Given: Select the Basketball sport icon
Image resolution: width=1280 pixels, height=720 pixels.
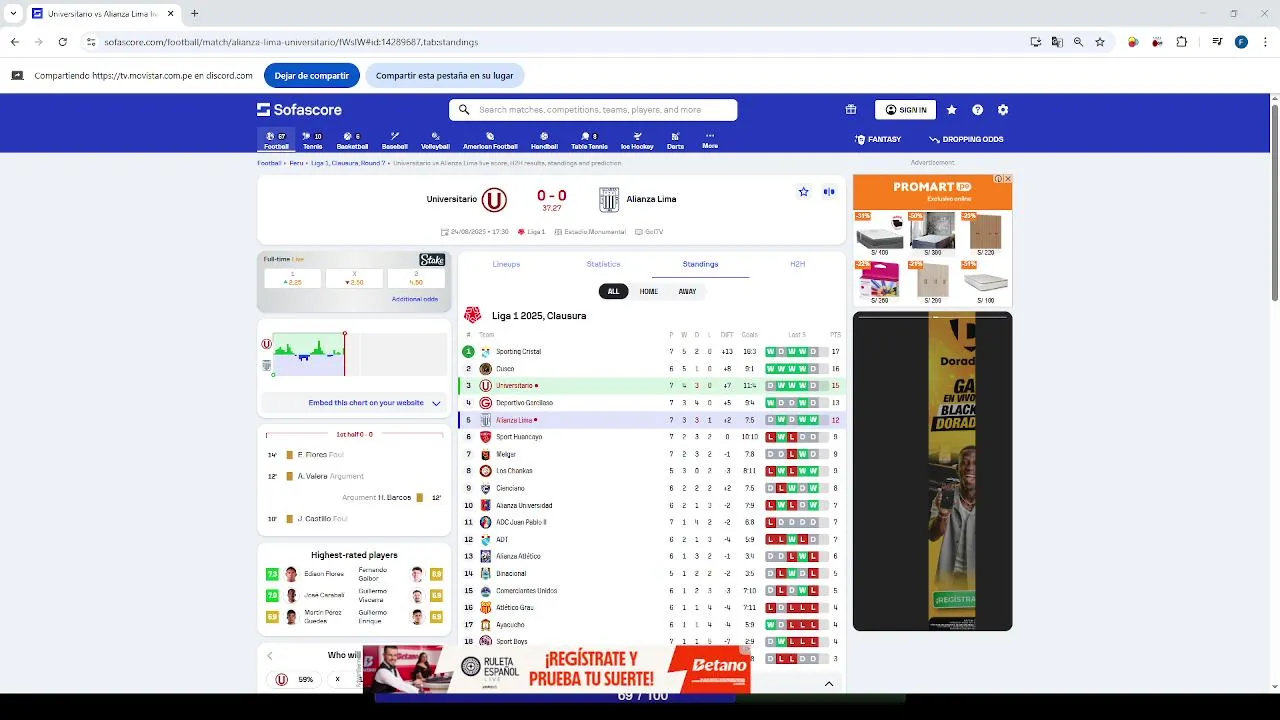Looking at the screenshot, I should [x=352, y=140].
